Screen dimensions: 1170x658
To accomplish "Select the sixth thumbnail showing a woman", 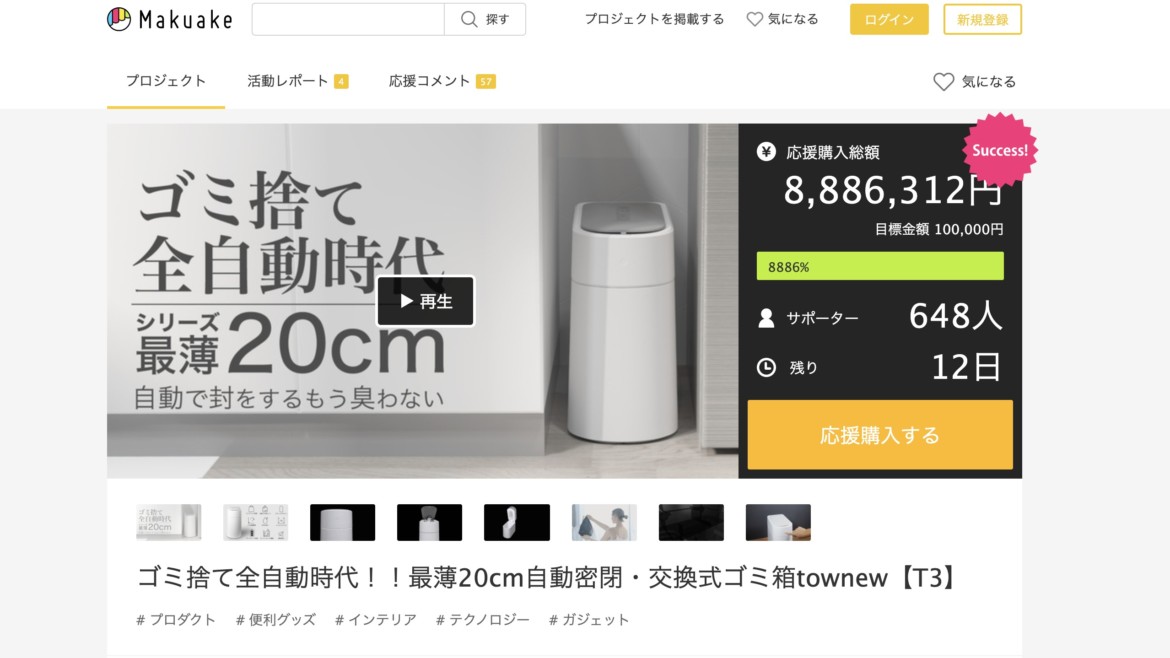I will click(604, 522).
